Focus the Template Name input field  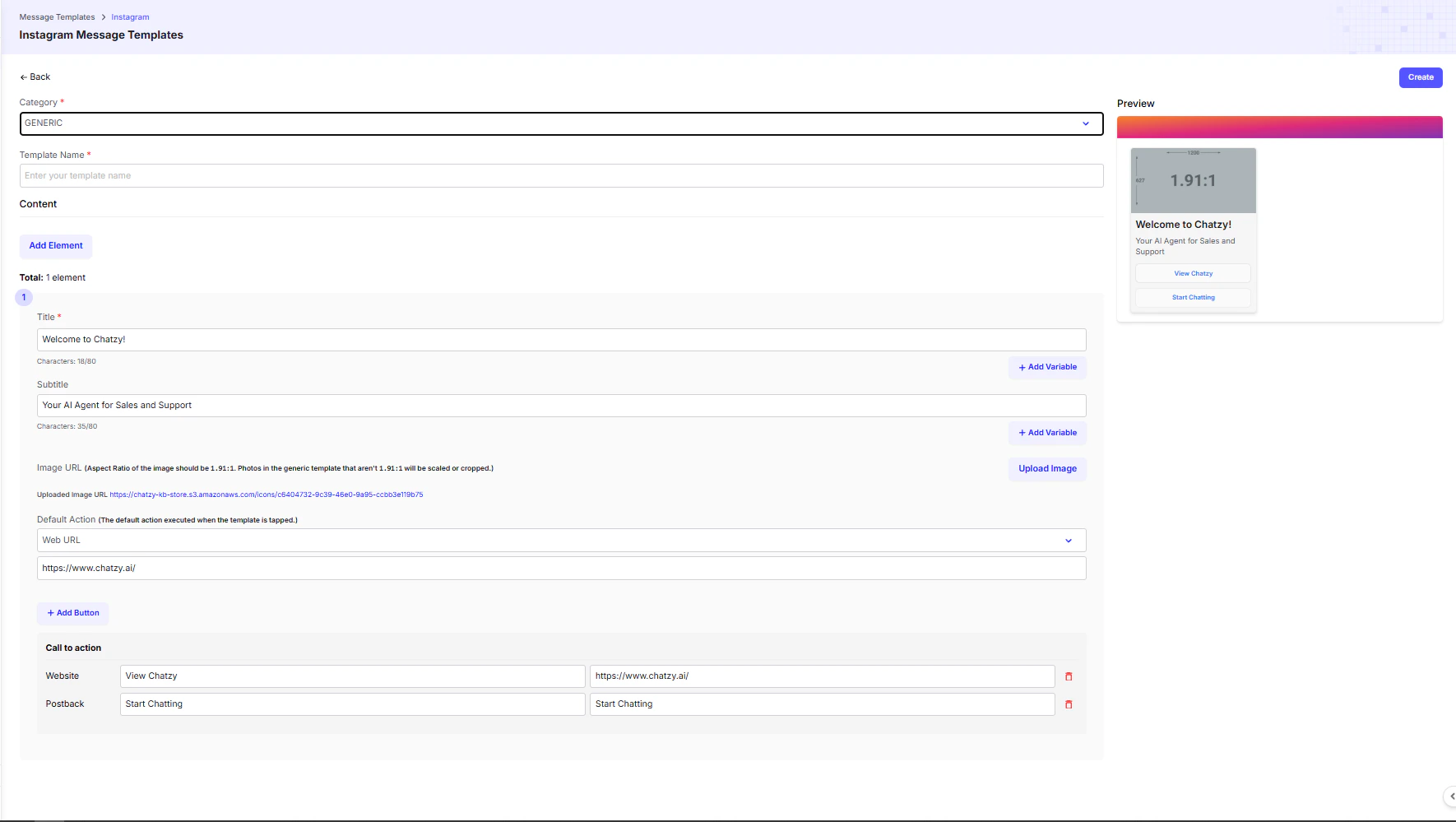tap(561, 176)
